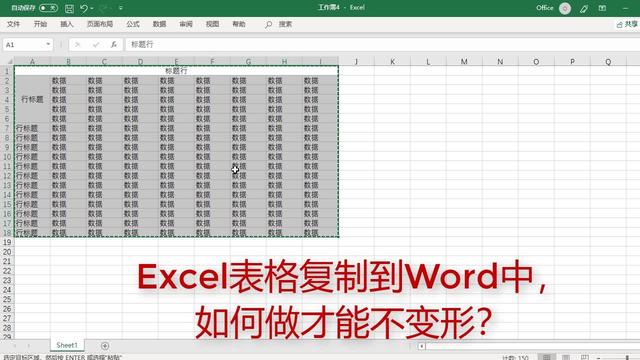Click the fx Insert Function icon
The width and height of the screenshot is (640, 360).
tap(113, 44)
